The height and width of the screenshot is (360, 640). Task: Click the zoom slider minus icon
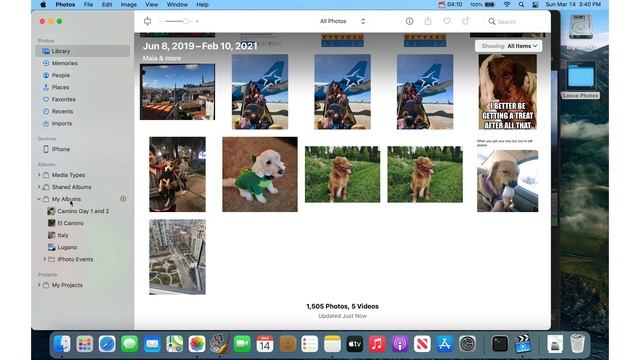tap(160, 21)
